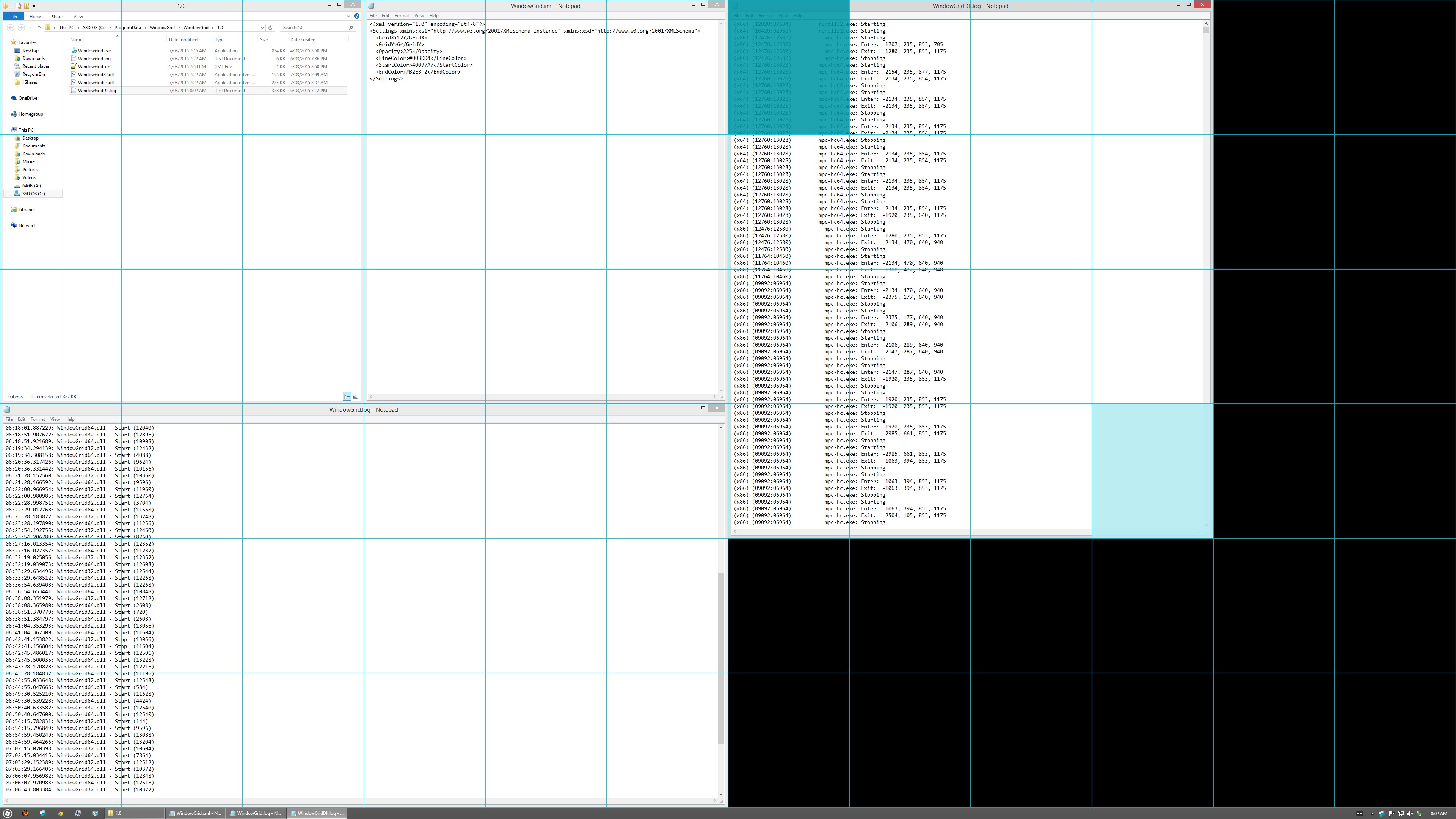1456x819 pixels.
Task: Refresh the folder with the refresh icon
Action: tap(270, 28)
